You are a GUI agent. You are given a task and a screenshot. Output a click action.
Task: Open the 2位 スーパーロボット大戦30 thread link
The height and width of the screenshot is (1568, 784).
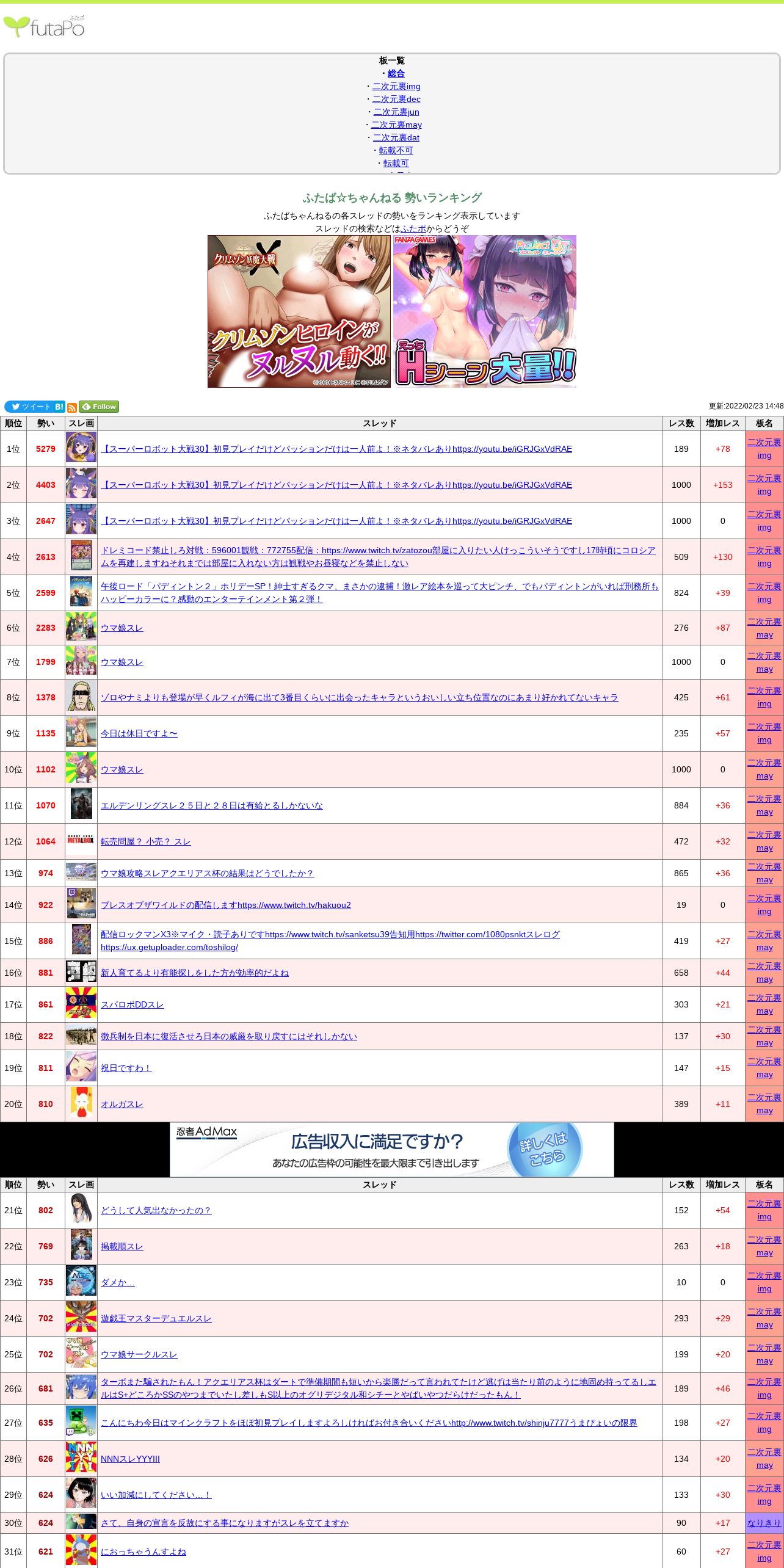point(336,485)
